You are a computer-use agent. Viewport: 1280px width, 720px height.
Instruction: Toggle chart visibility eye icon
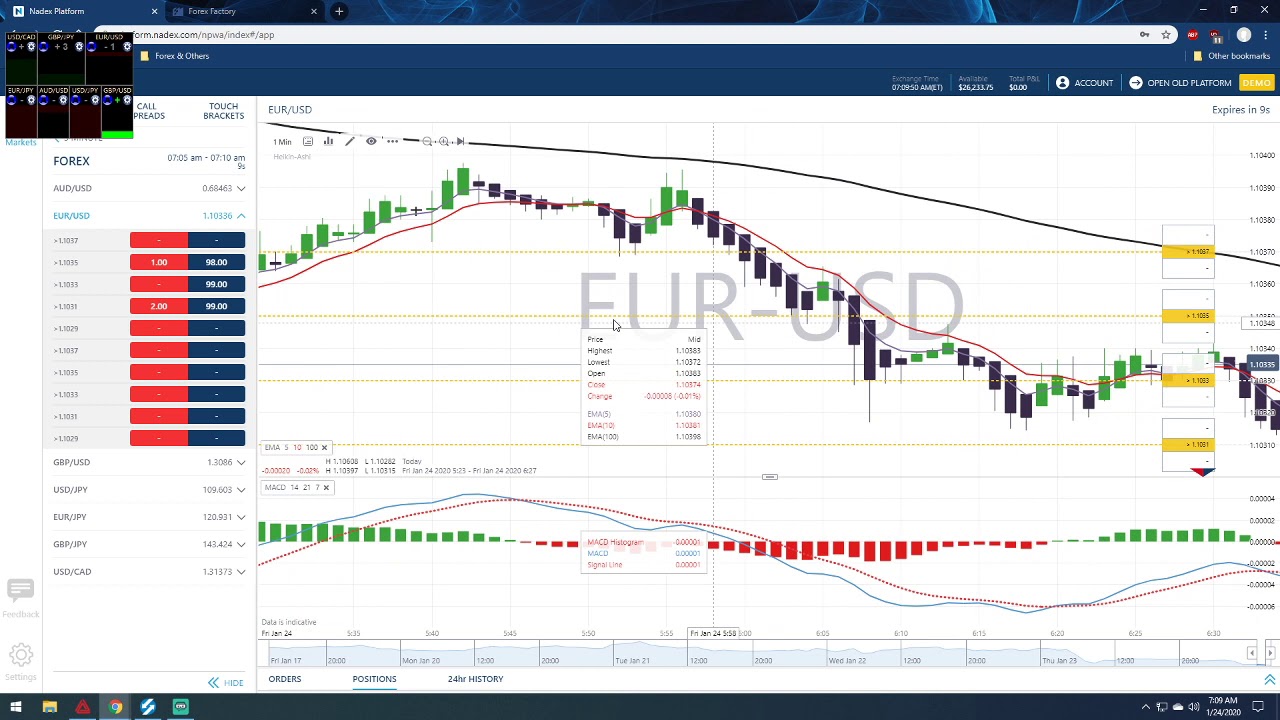(371, 141)
